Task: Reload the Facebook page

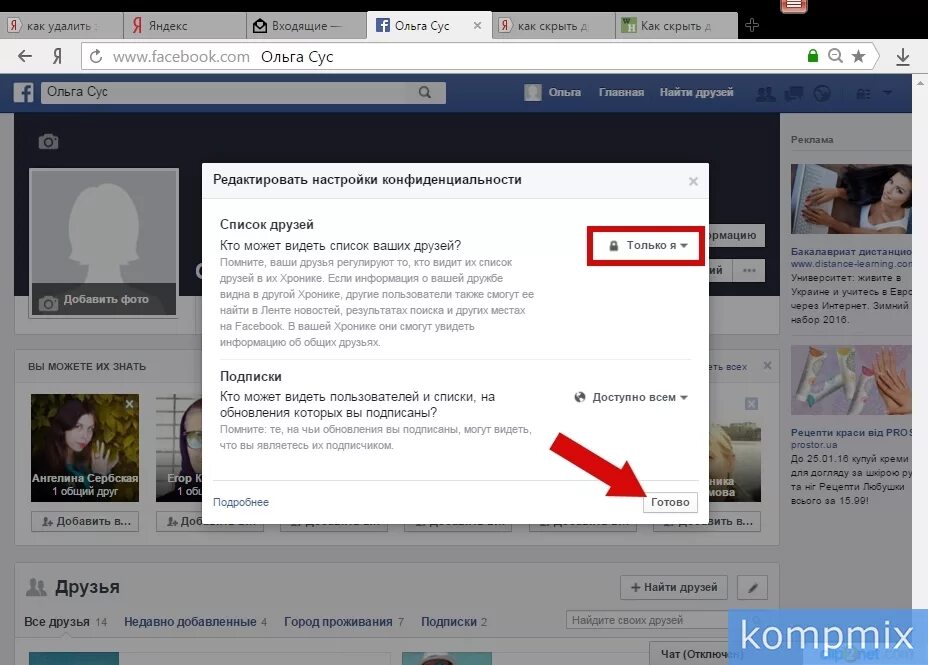Action: 96,56
